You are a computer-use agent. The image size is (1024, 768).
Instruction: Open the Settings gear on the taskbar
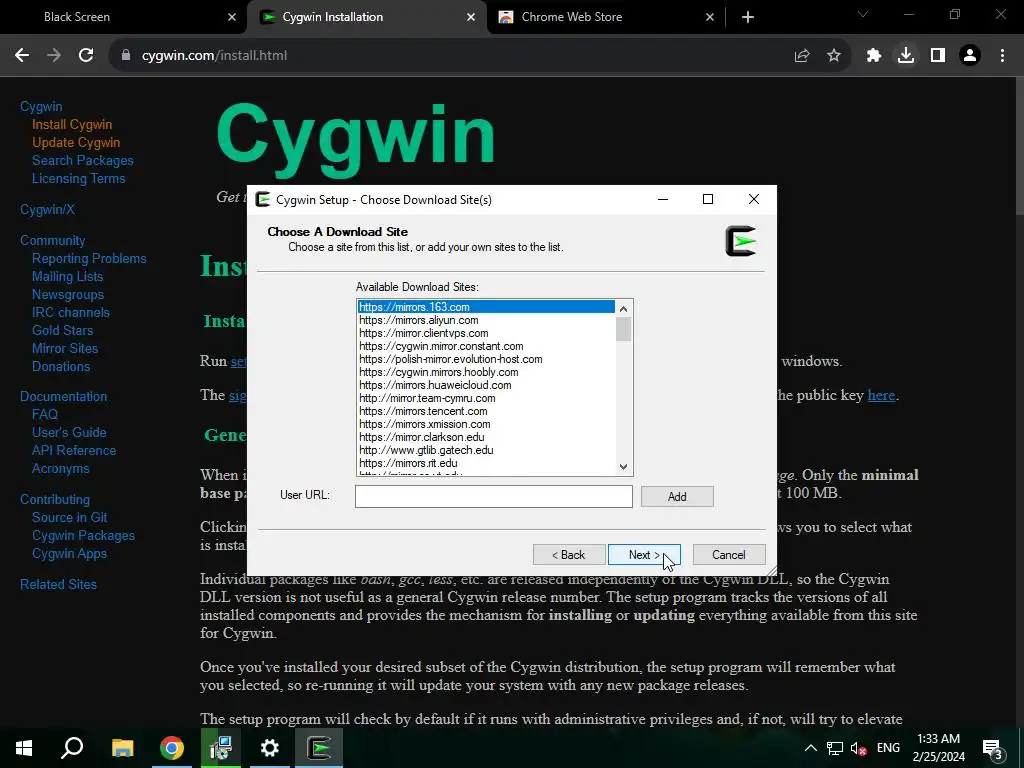[270, 748]
